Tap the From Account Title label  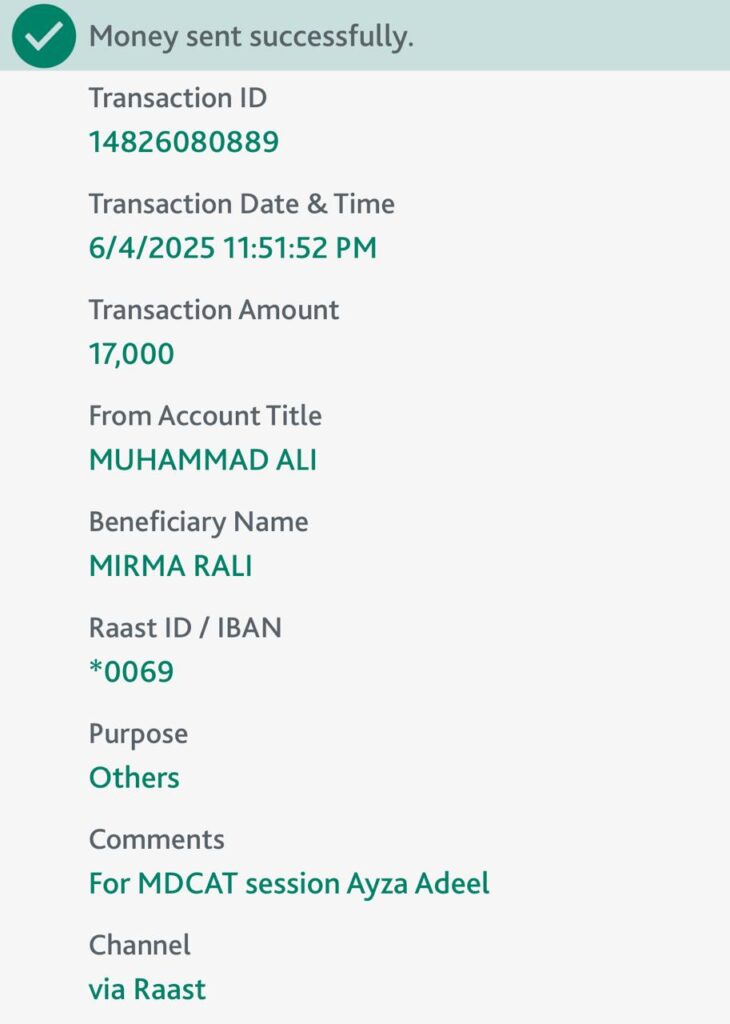click(205, 416)
